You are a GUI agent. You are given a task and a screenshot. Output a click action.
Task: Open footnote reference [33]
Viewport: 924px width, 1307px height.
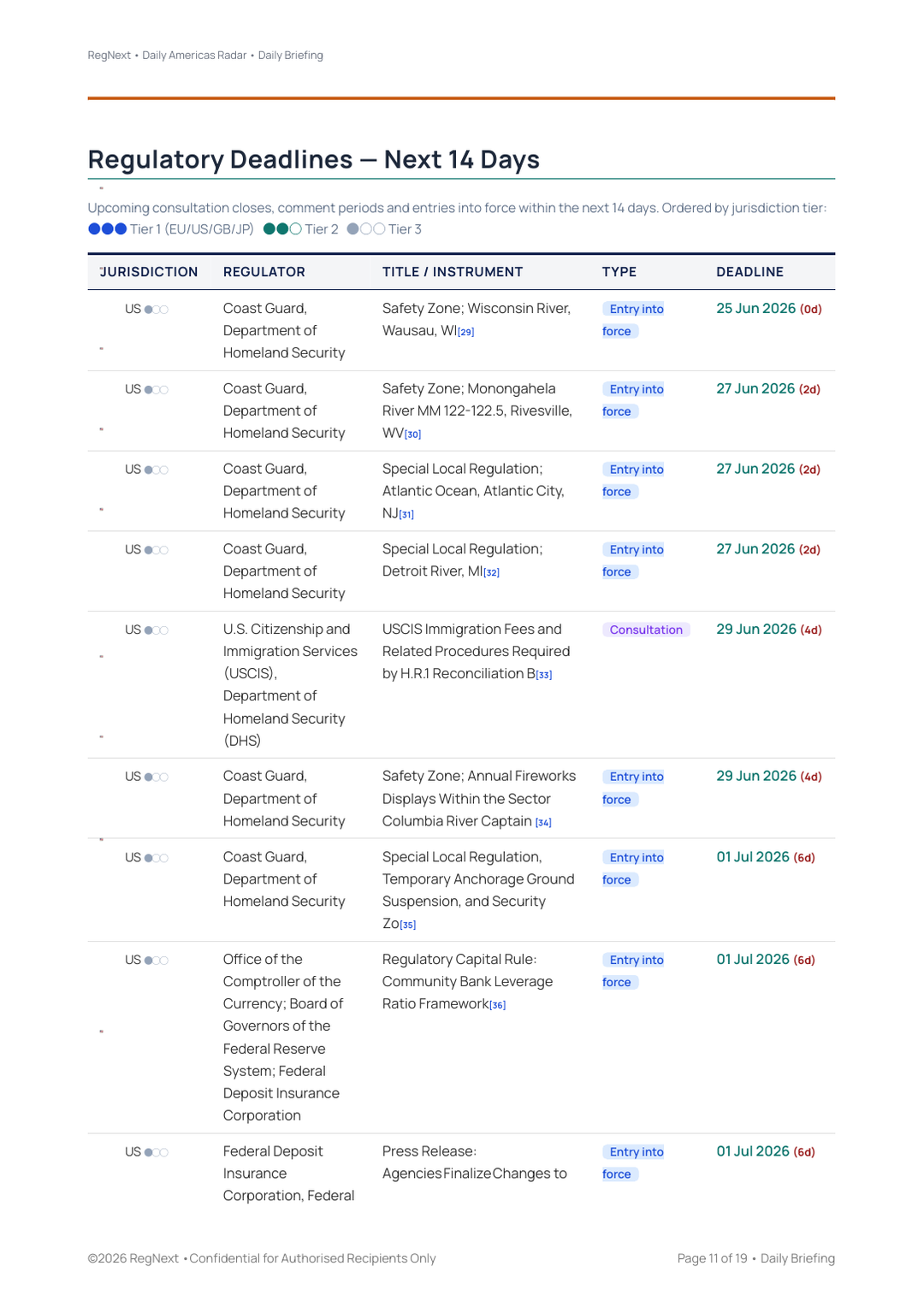point(544,675)
